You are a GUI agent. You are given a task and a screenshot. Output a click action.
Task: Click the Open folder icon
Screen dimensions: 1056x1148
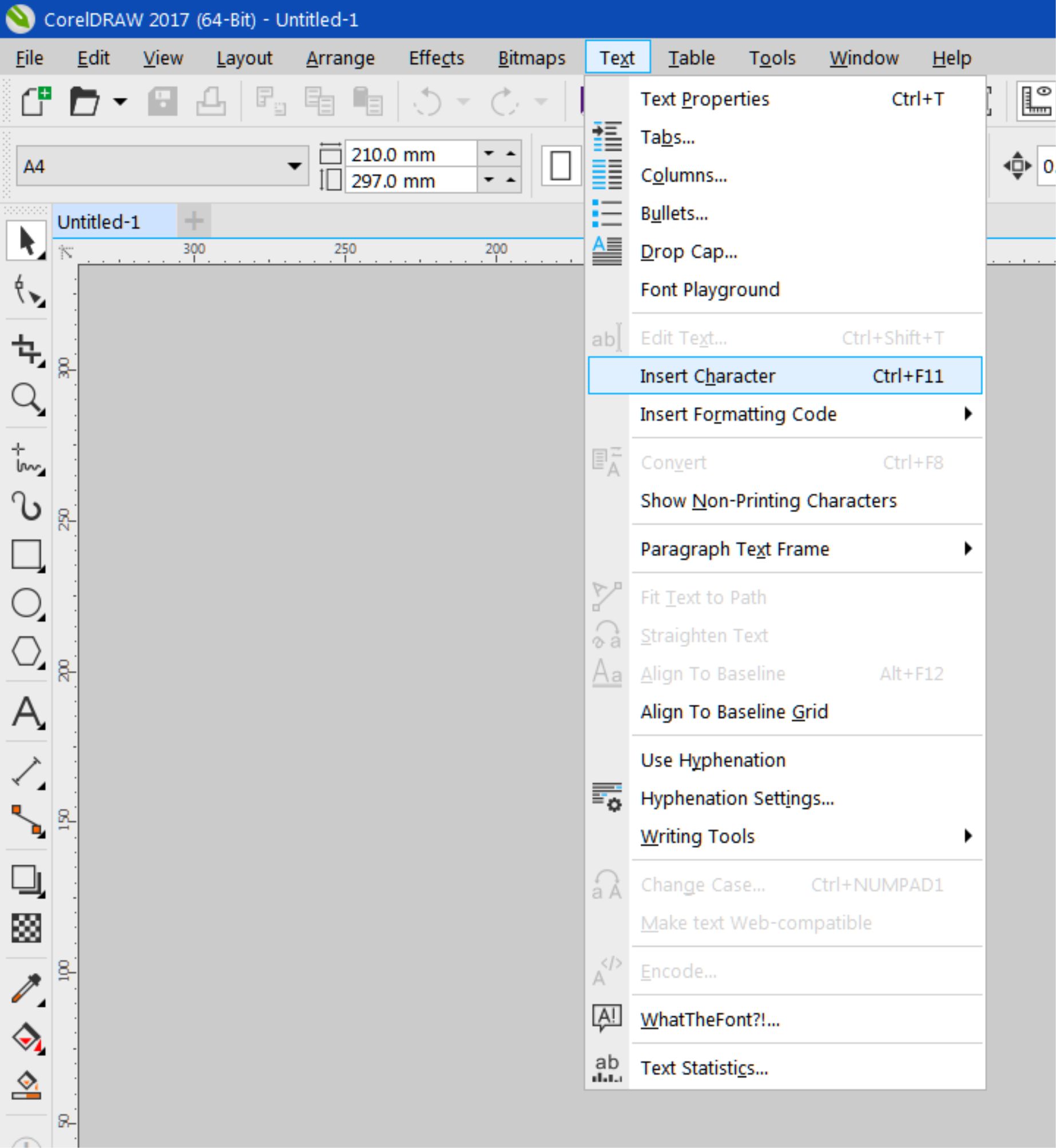[x=85, y=101]
